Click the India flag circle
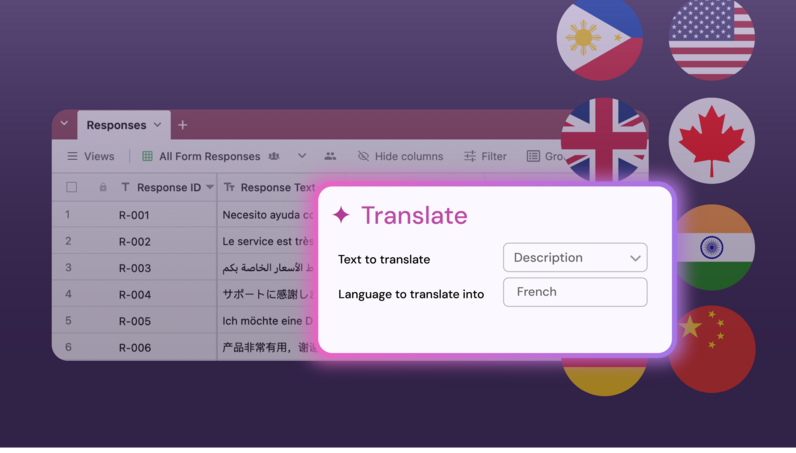Image resolution: width=796 pixels, height=453 pixels. 716,247
